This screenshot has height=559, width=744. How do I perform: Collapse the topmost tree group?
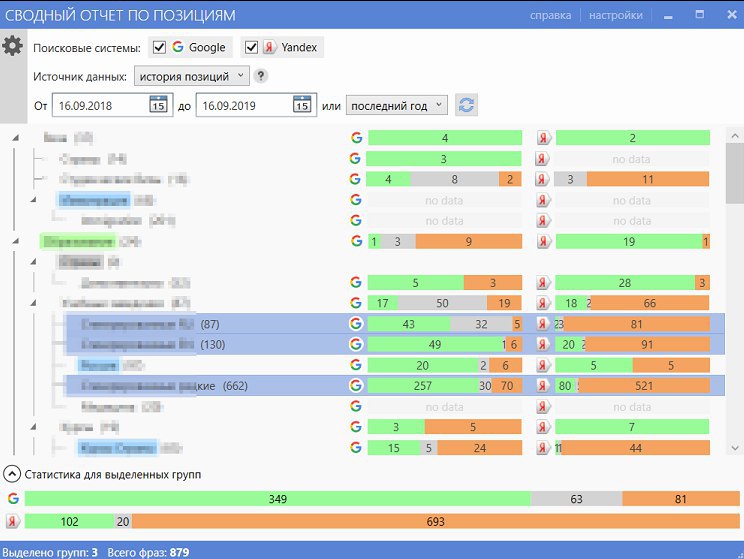pyautogui.click(x=16, y=138)
